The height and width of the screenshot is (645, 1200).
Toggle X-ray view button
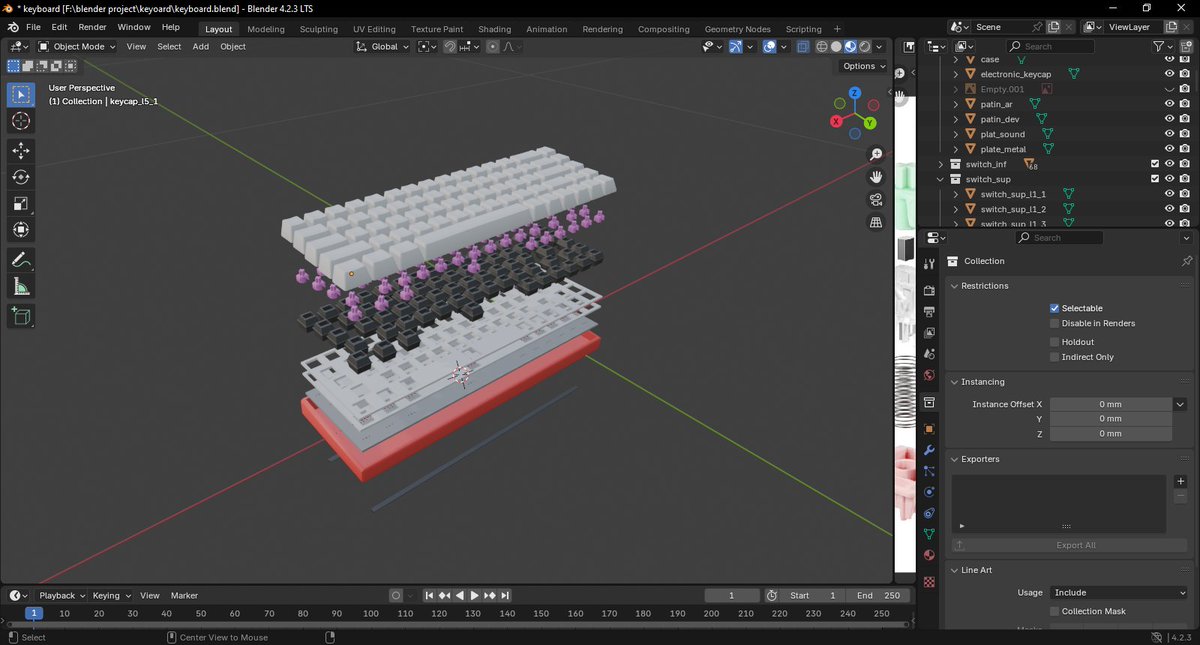[803, 46]
